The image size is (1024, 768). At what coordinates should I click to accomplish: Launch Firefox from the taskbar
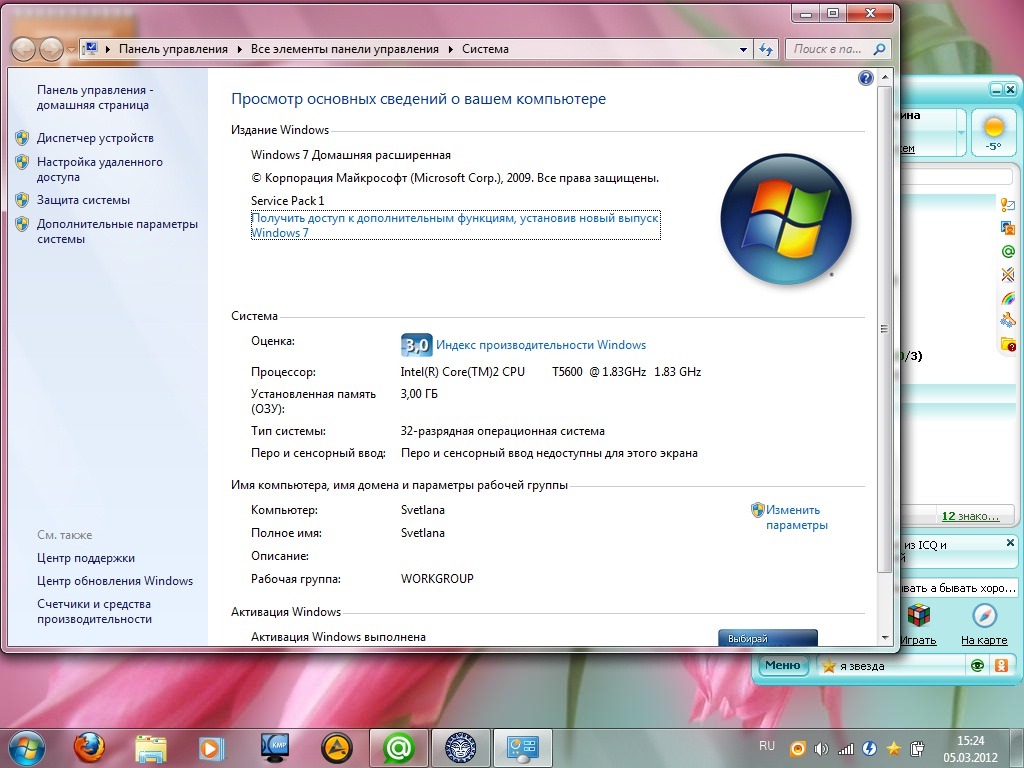click(88, 748)
